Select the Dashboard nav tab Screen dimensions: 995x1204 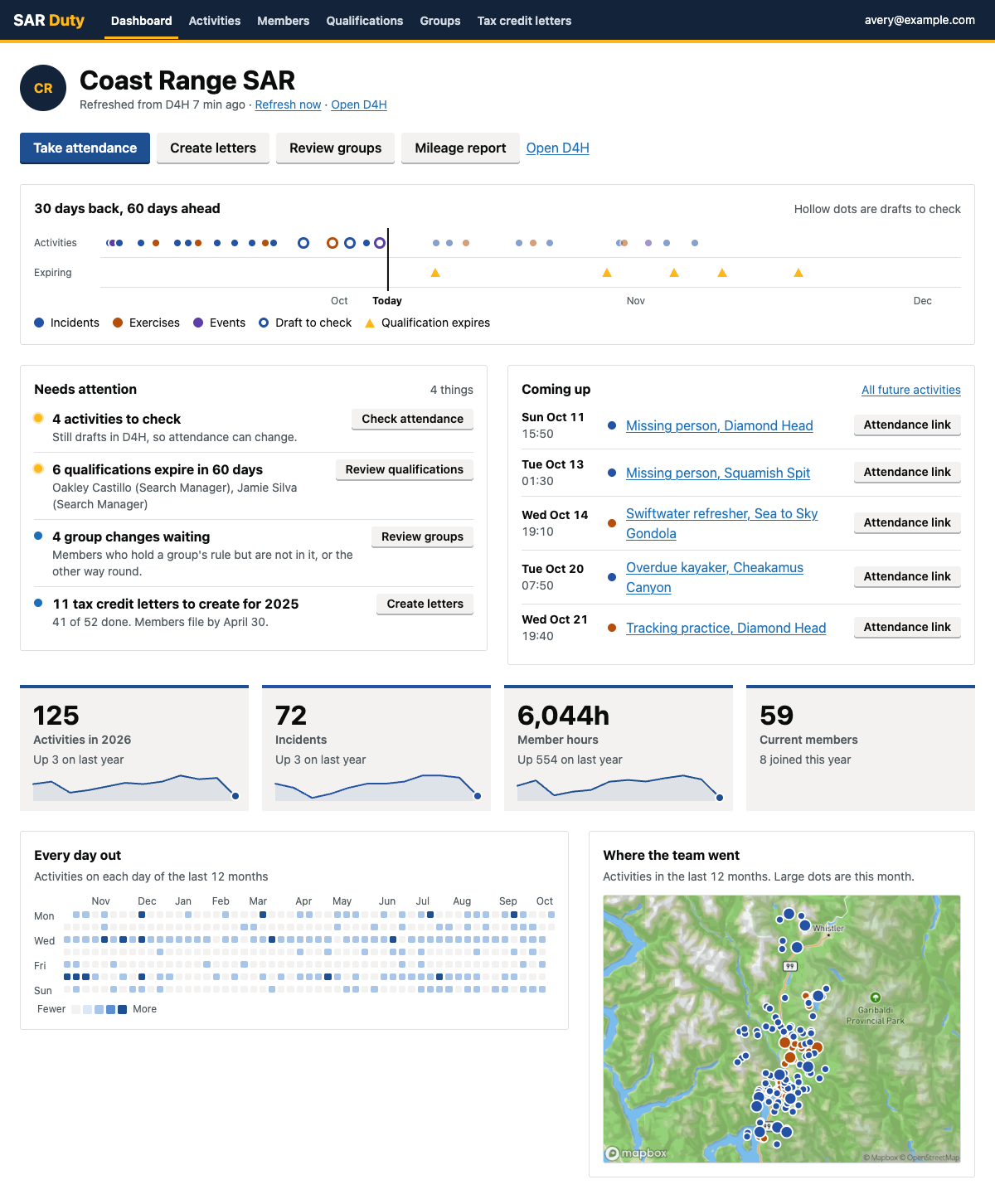click(142, 21)
